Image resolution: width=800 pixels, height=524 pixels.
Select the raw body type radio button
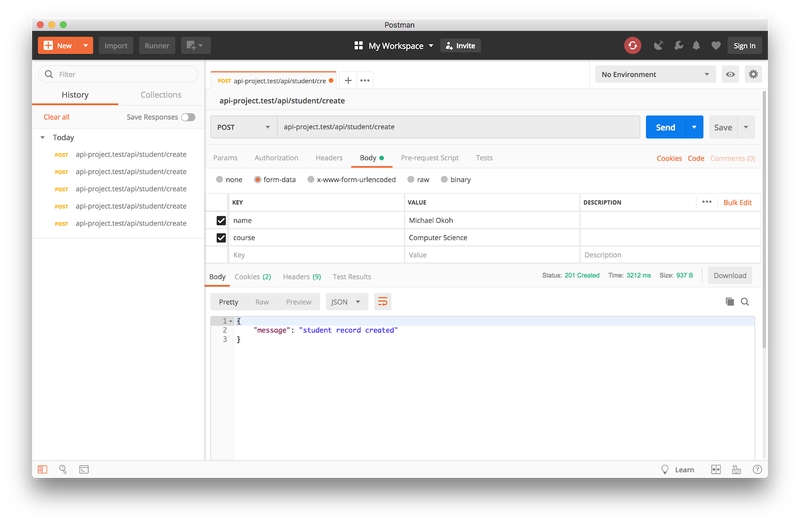pos(410,180)
